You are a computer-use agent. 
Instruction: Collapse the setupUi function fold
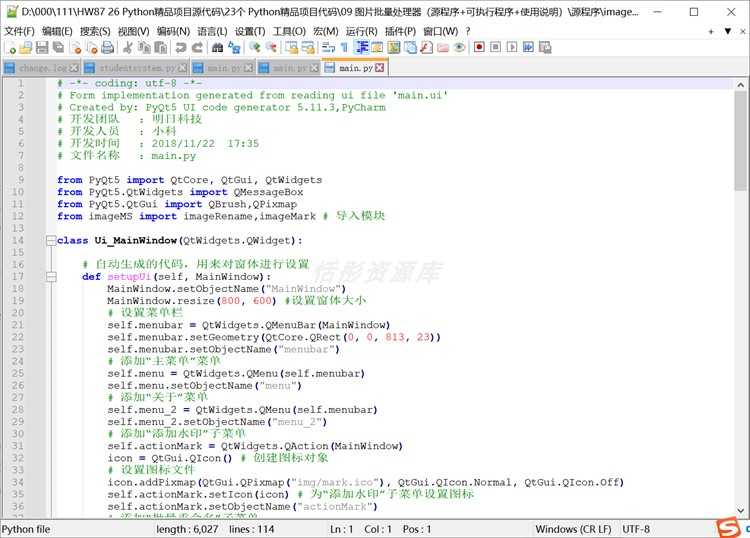(51, 276)
